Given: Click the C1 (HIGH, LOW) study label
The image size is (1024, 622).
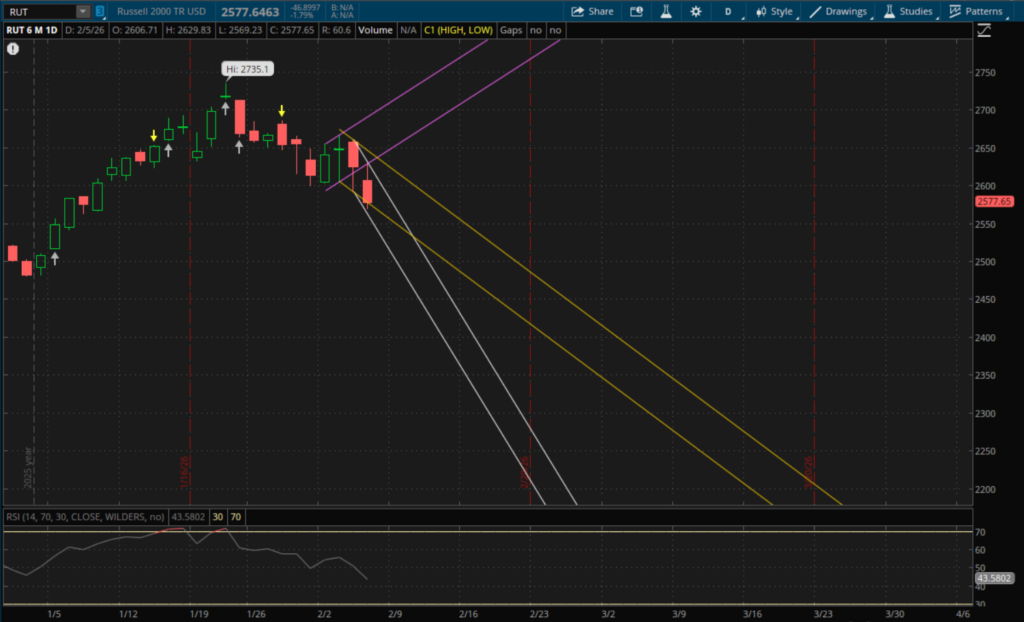Looking at the screenshot, I should pyautogui.click(x=458, y=31).
